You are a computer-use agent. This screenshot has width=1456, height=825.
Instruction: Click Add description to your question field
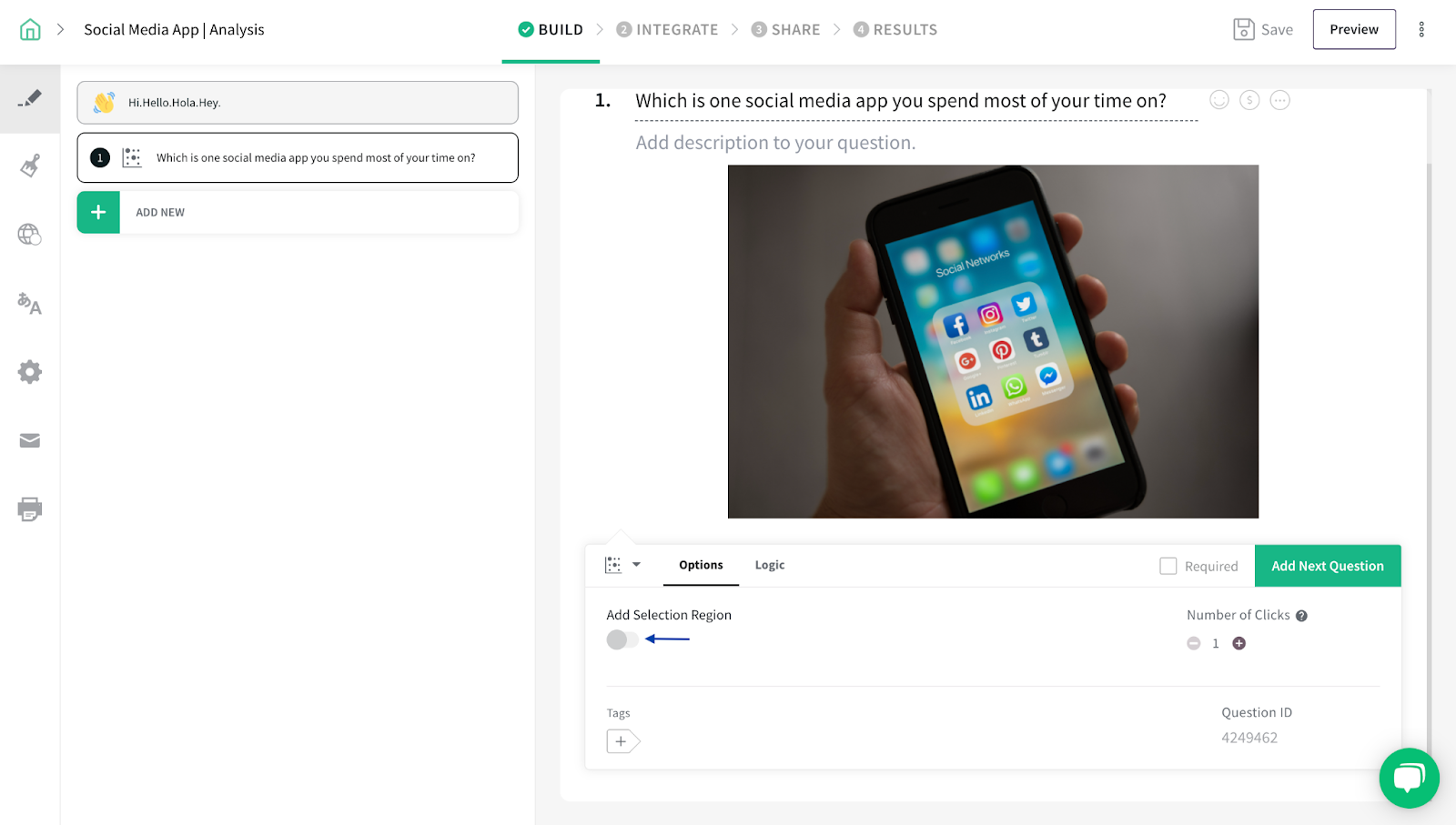(x=775, y=143)
